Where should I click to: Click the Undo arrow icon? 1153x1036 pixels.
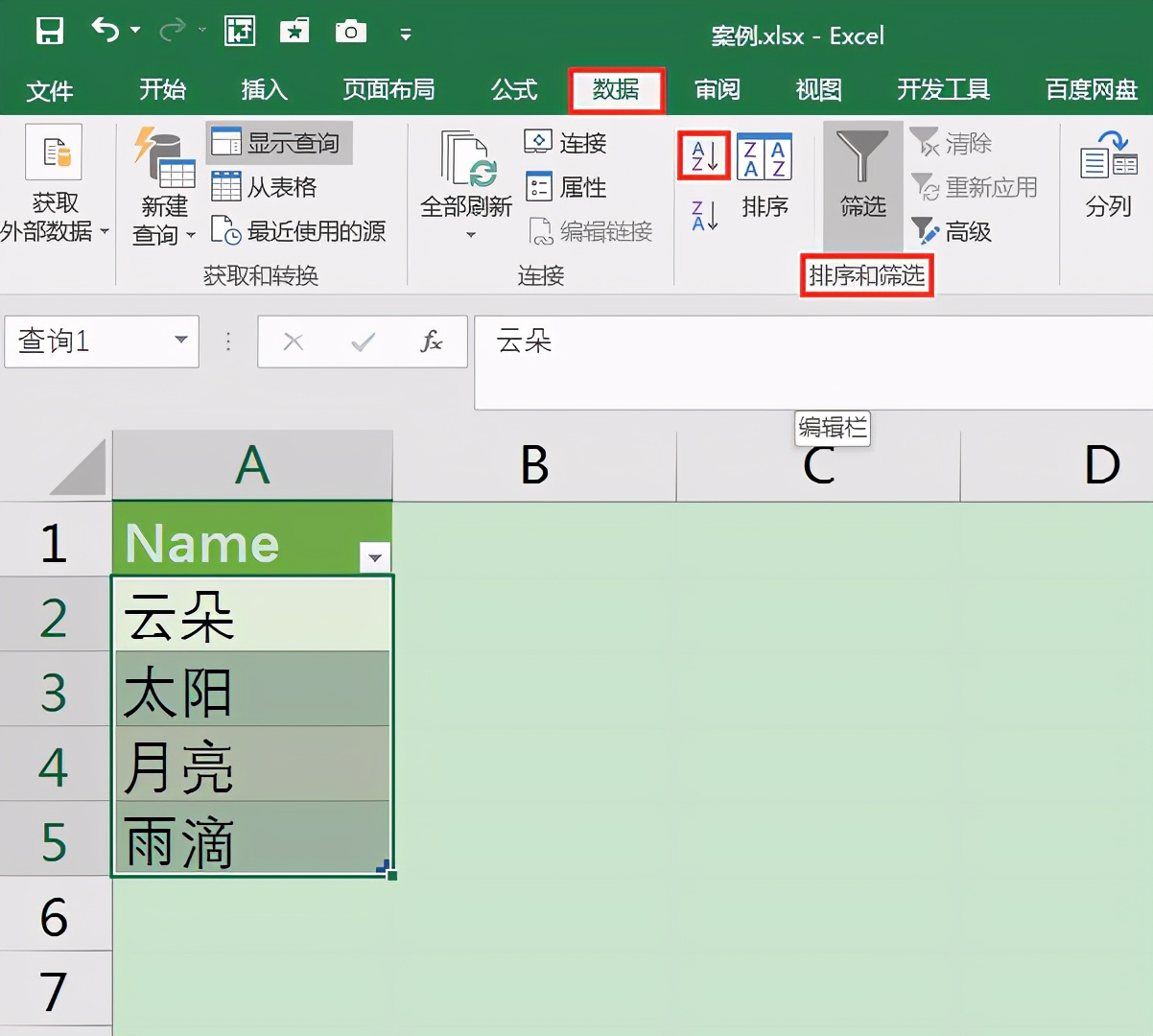[105, 31]
